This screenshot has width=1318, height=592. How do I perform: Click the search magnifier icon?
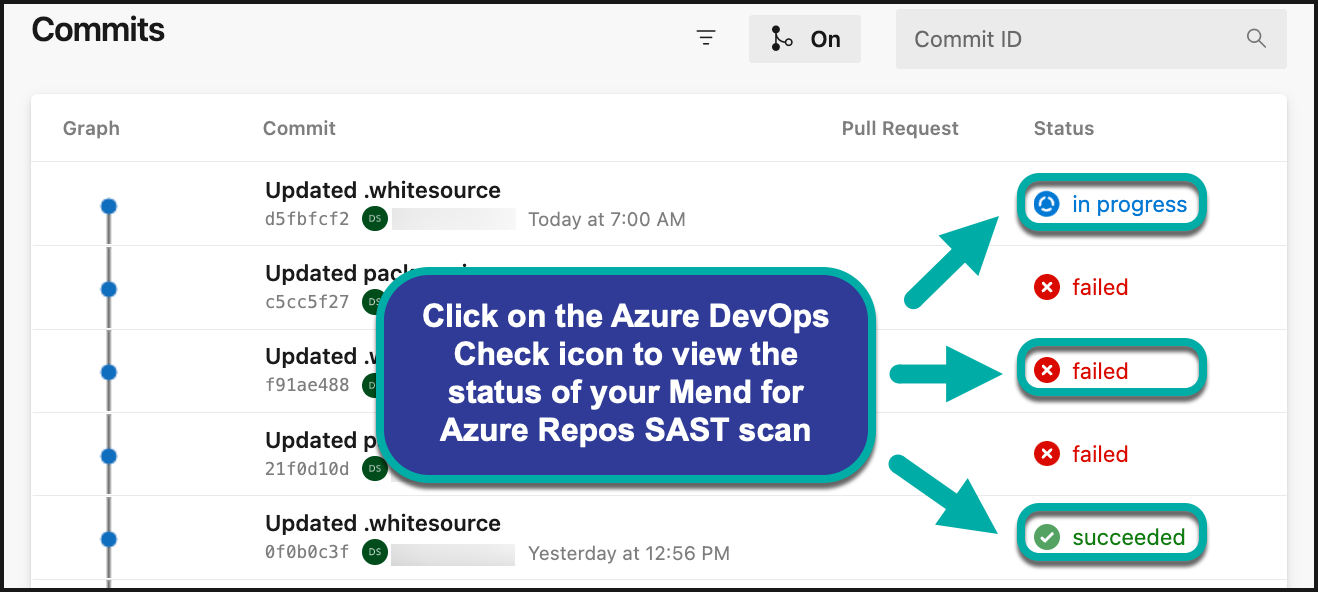tap(1256, 39)
